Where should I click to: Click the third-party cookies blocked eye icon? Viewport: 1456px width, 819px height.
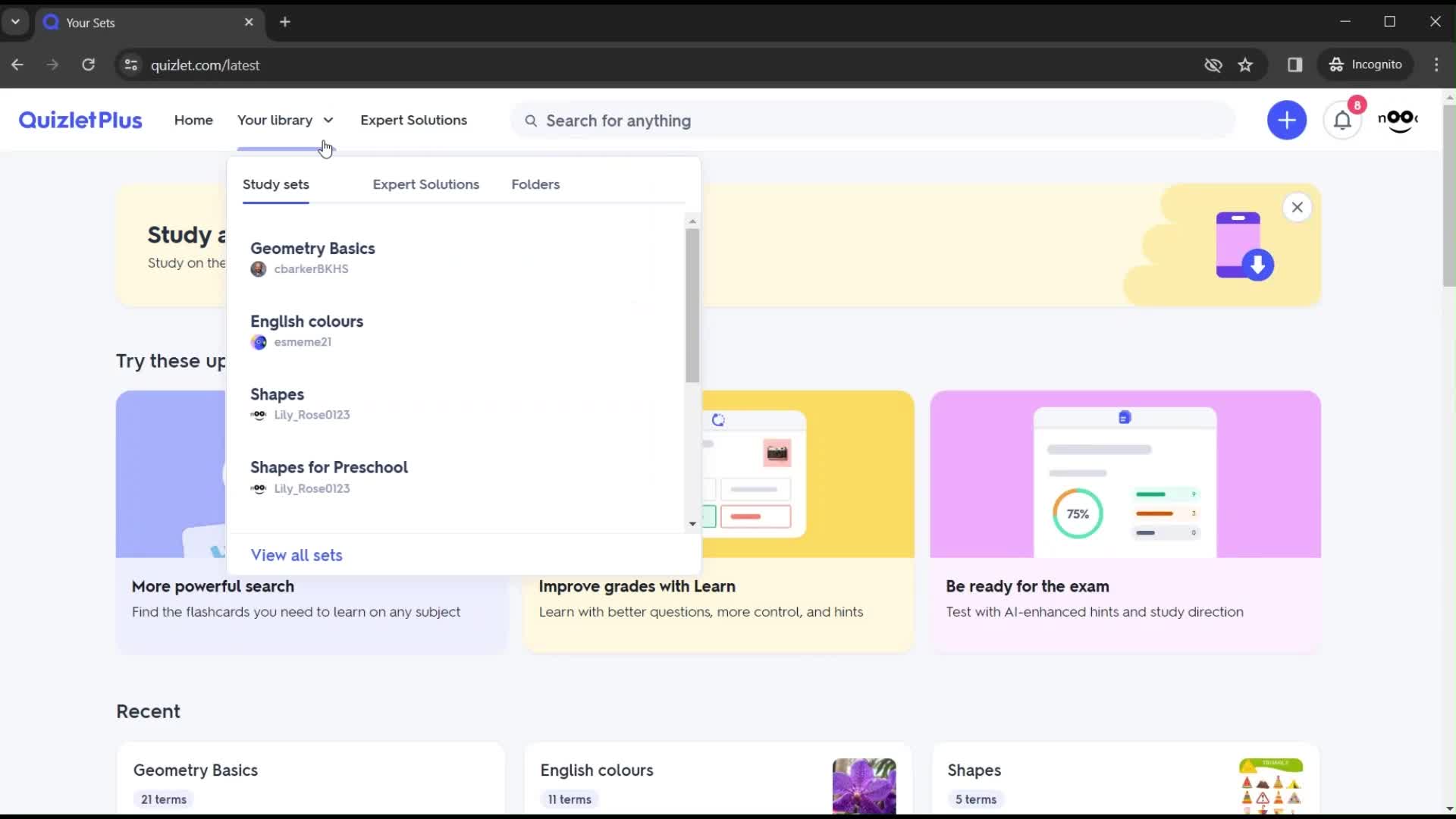(x=1213, y=64)
